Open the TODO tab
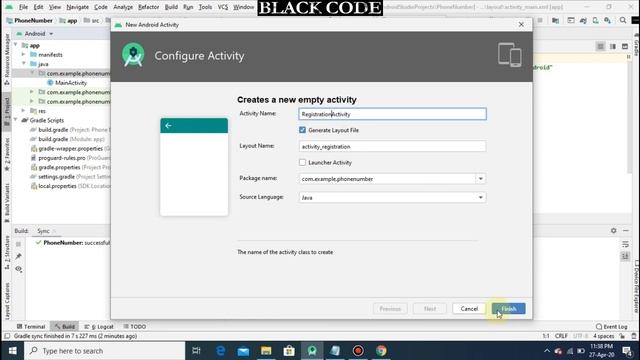The width and height of the screenshot is (640, 360). [x=135, y=327]
